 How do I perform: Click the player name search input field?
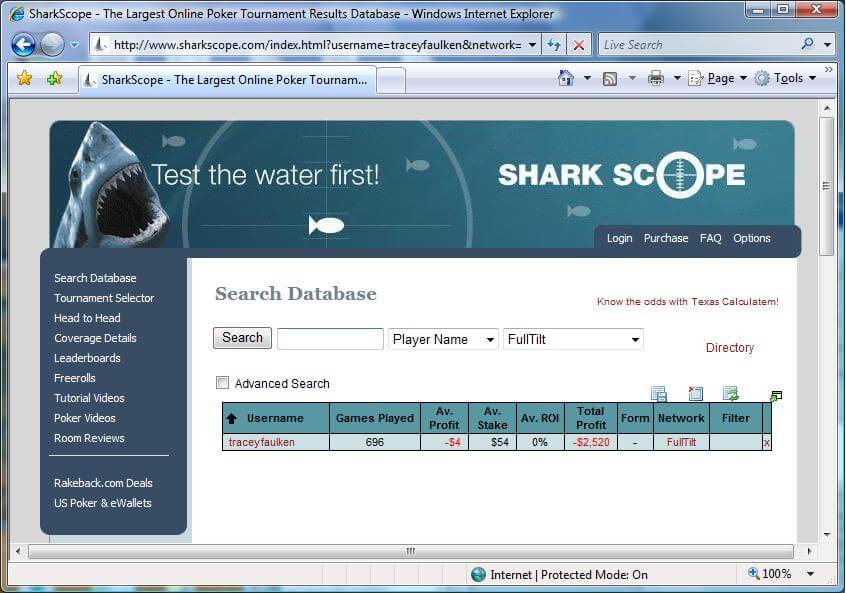coord(330,339)
